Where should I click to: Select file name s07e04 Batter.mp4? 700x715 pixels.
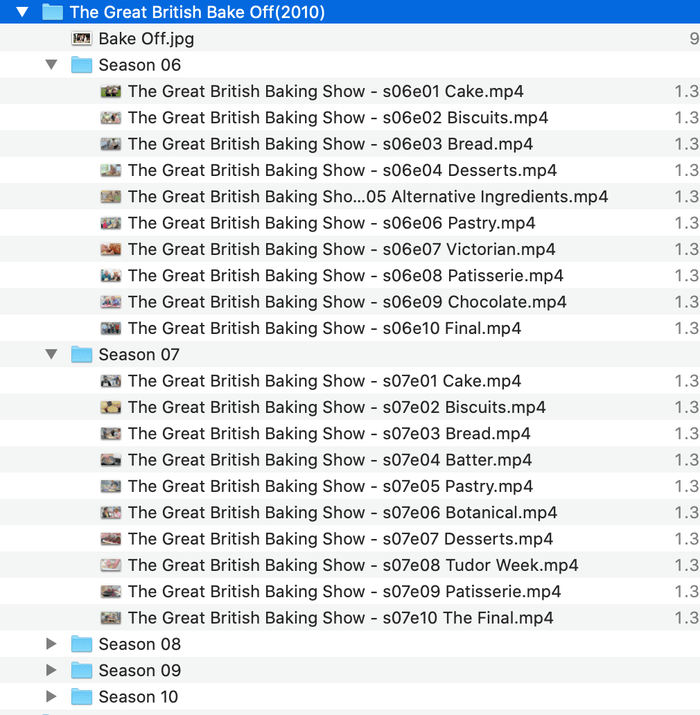coord(330,460)
